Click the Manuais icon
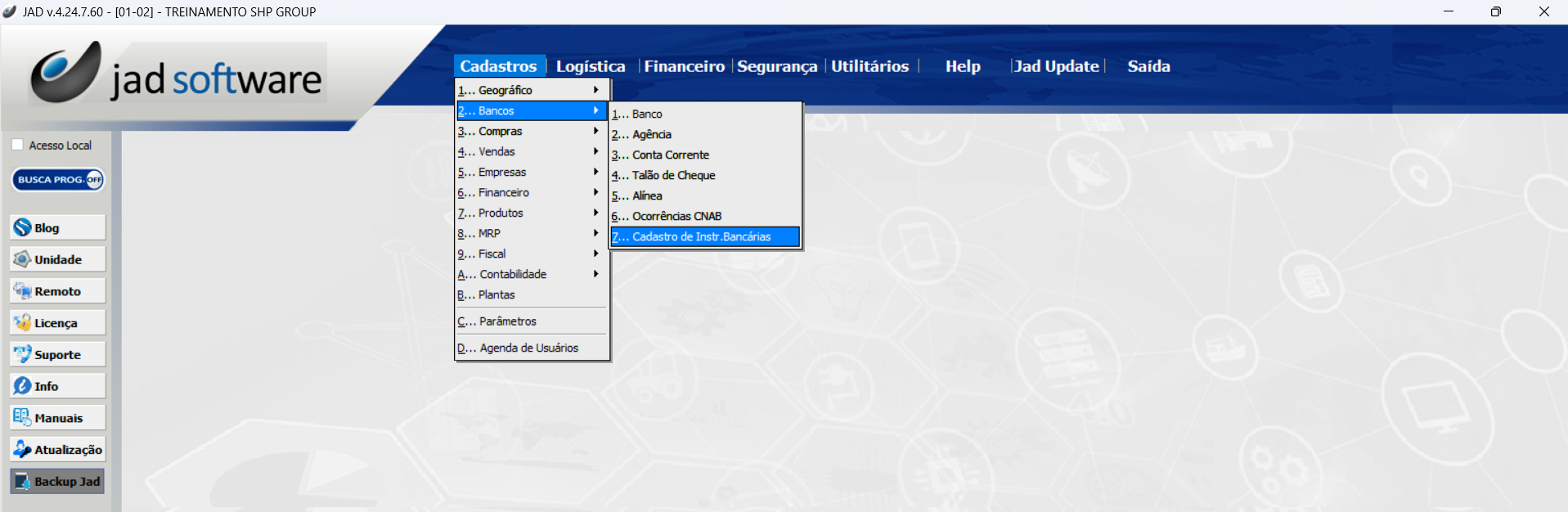 (23, 418)
